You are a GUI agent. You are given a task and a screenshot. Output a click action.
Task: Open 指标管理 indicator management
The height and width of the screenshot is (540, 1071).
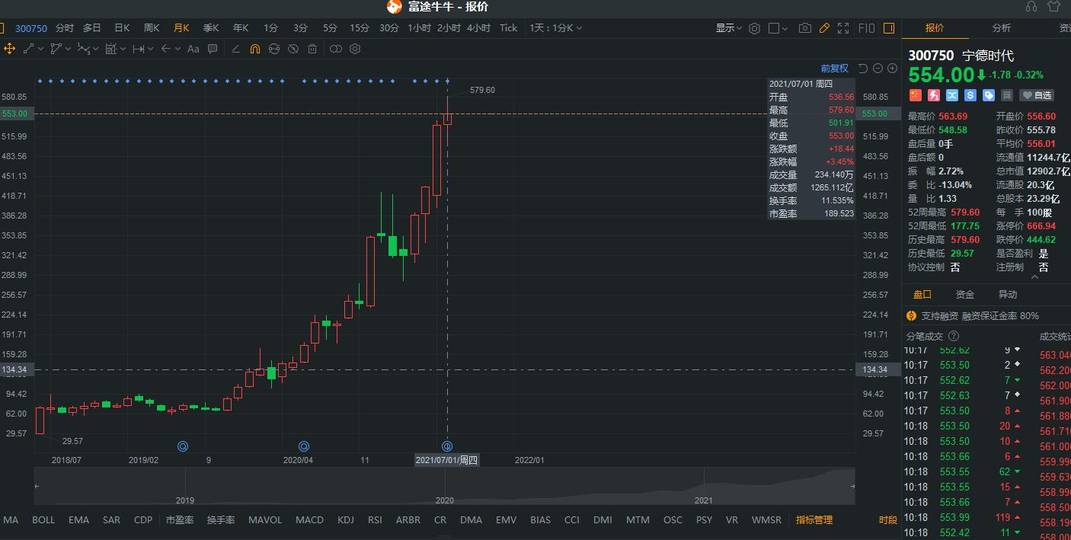[x=814, y=520]
